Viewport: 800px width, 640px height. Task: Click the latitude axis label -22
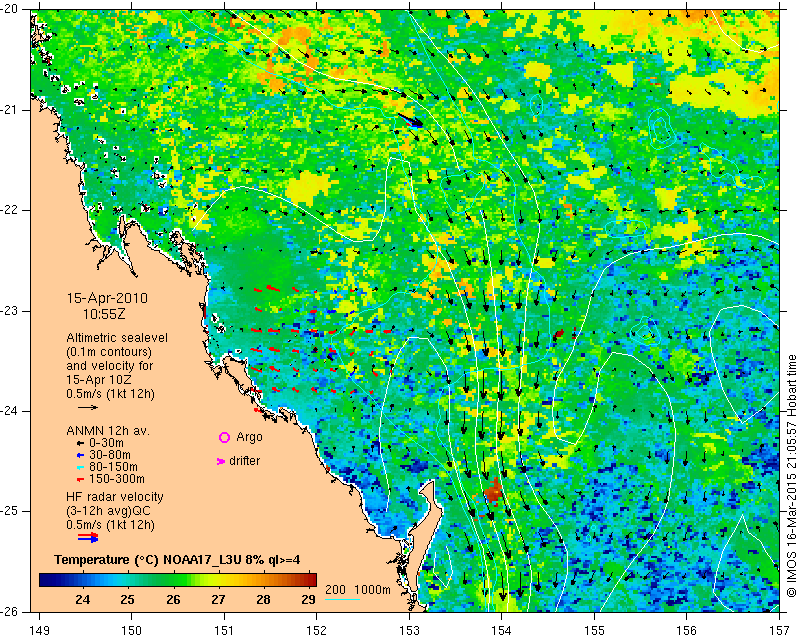[10, 210]
